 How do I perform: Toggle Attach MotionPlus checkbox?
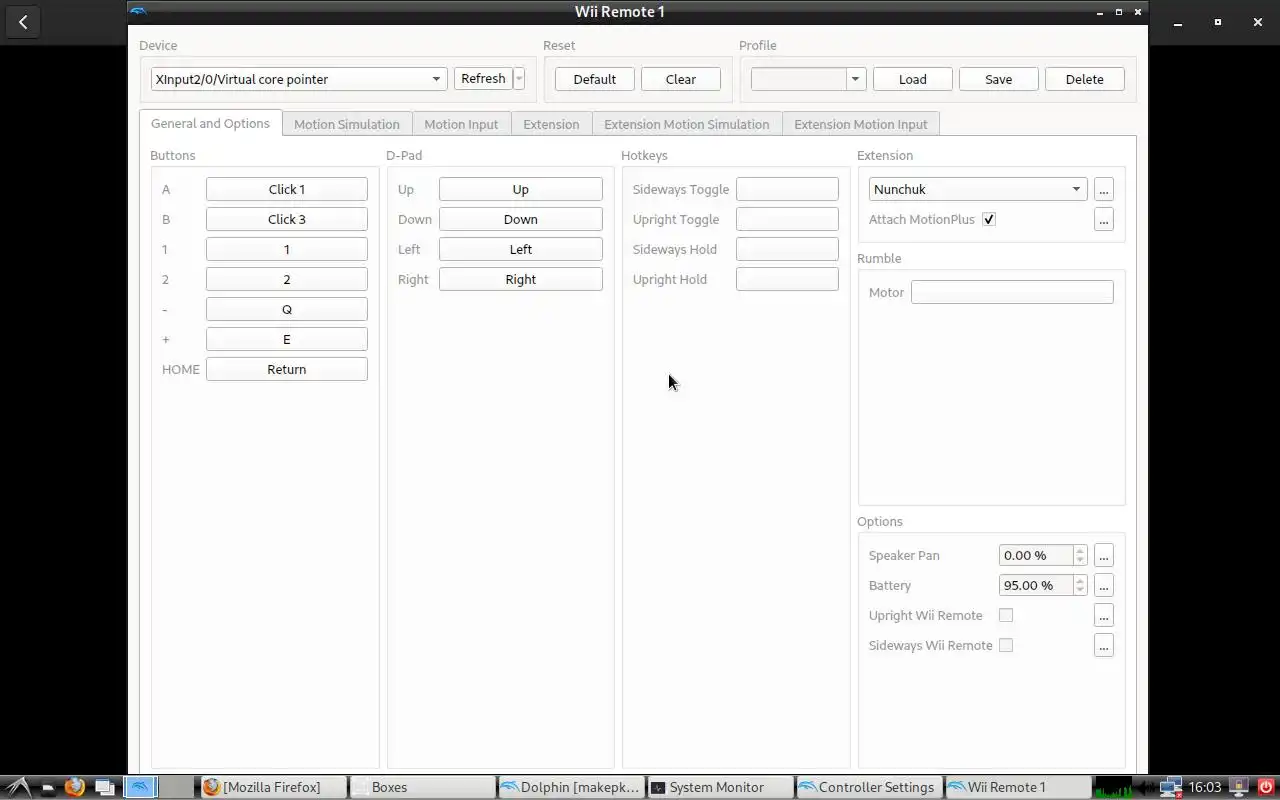point(989,219)
